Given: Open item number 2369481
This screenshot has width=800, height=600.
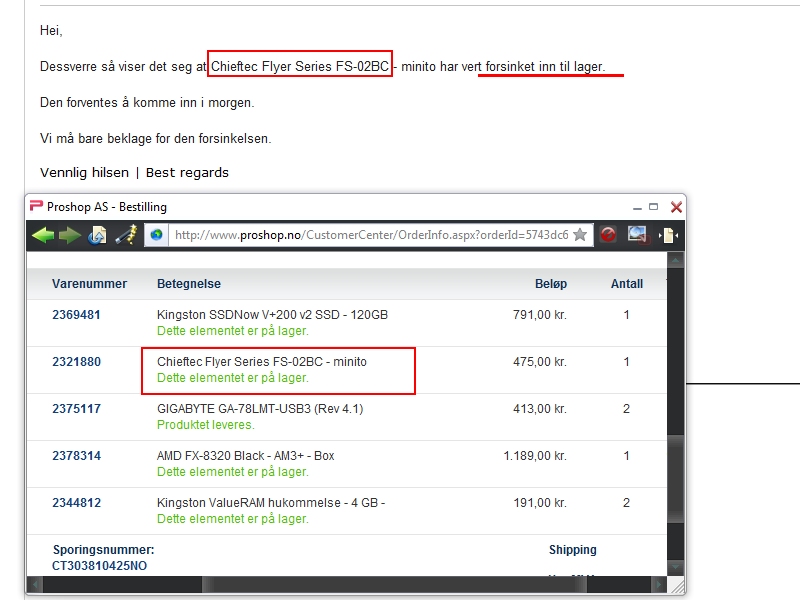Looking at the screenshot, I should (x=77, y=315).
